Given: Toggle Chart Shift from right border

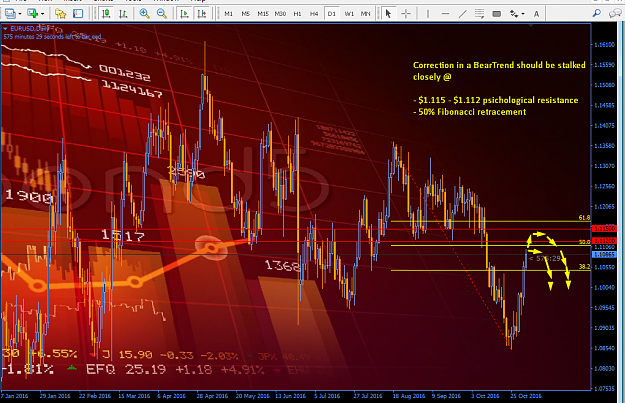Looking at the screenshot, I should click(x=202, y=14).
